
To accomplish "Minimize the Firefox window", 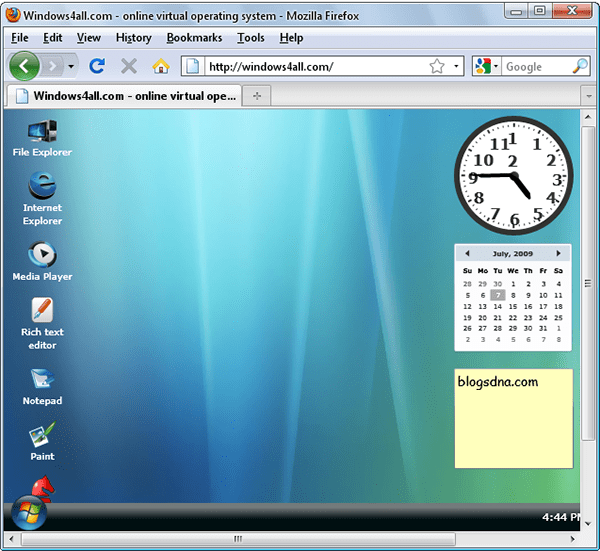I will tap(516, 11).
